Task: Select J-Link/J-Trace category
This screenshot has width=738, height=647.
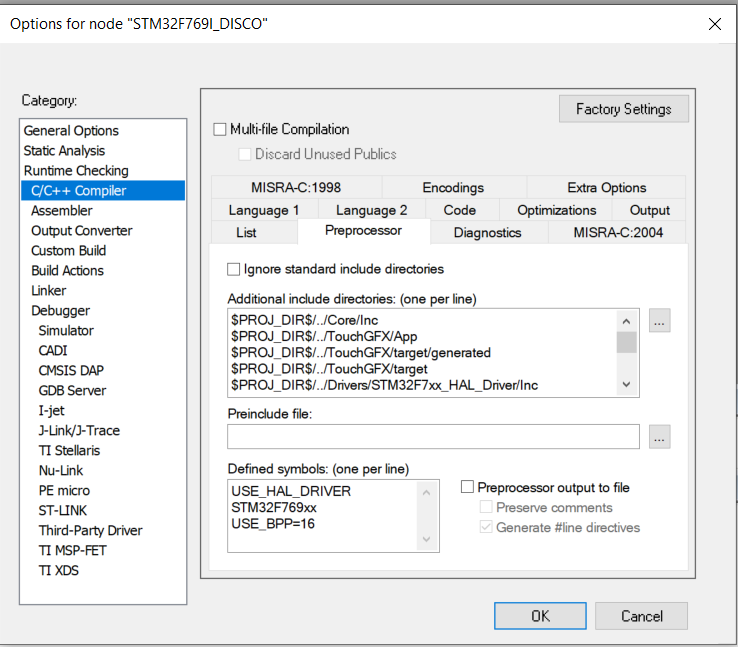Action: coord(103,431)
